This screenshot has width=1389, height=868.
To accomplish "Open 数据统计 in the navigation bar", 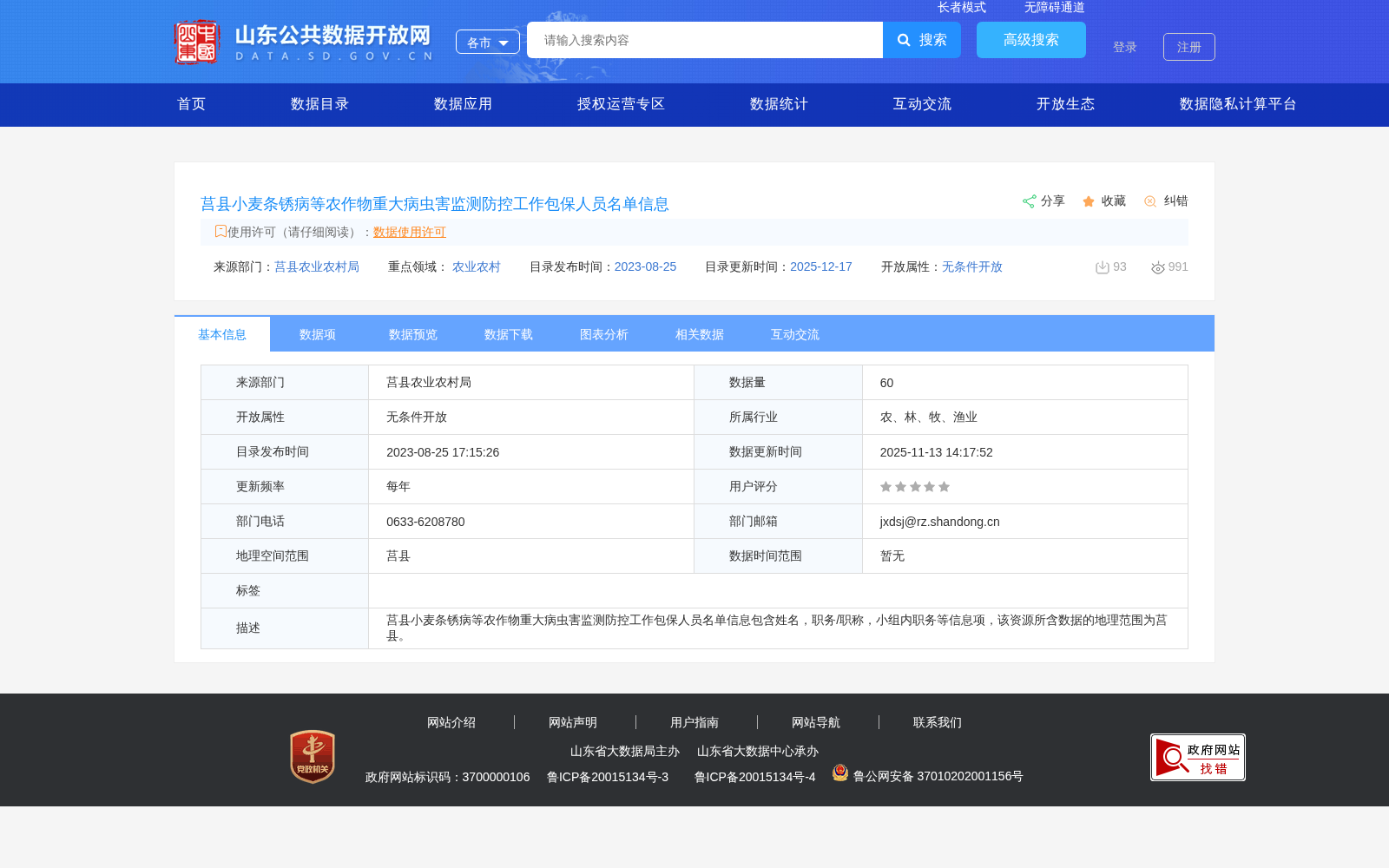I will (x=780, y=104).
